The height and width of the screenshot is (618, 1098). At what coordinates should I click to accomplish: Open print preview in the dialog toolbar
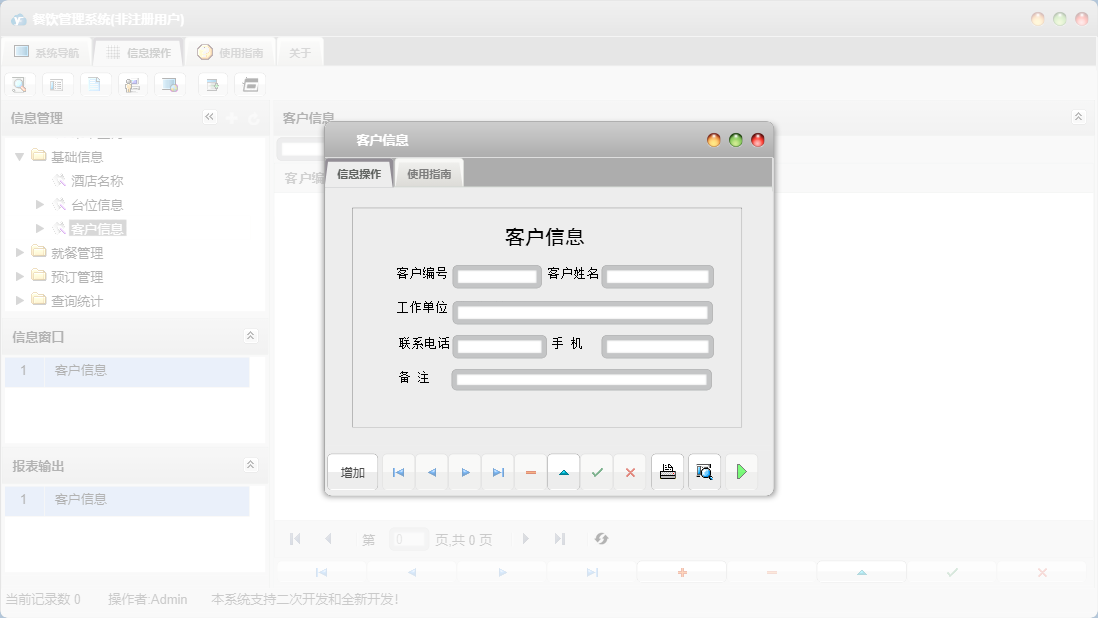tap(704, 471)
